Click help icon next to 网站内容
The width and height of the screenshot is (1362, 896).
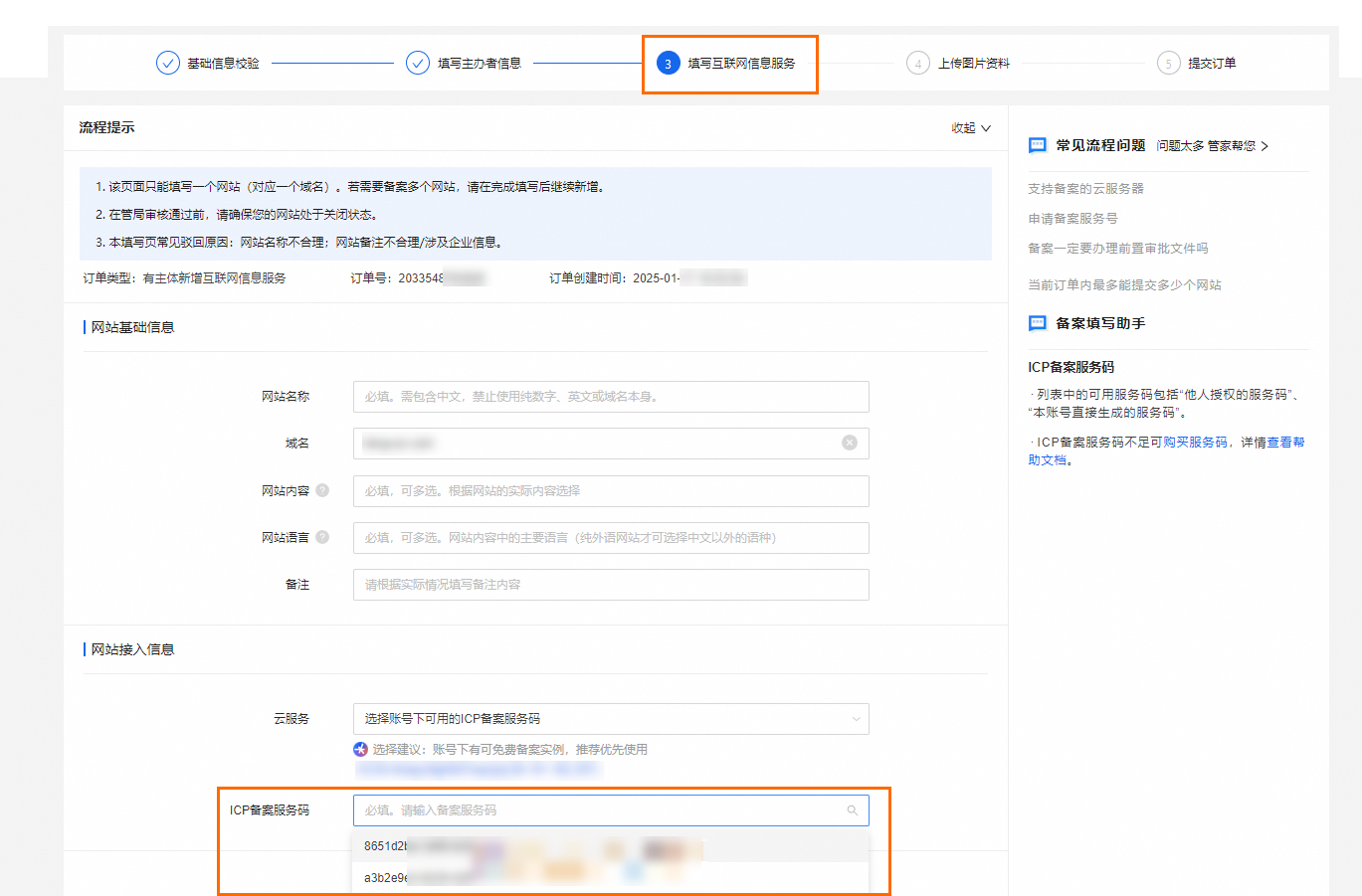[322, 490]
